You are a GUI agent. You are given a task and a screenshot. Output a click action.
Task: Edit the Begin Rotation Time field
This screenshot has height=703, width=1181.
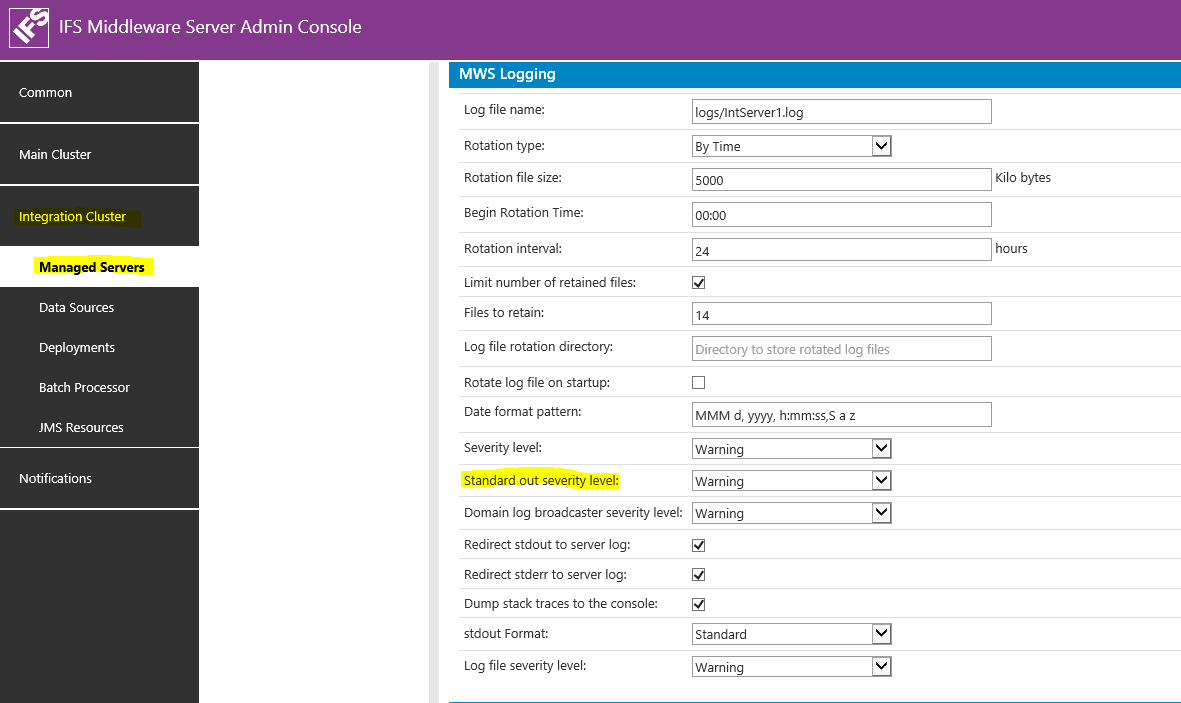pyautogui.click(x=841, y=215)
